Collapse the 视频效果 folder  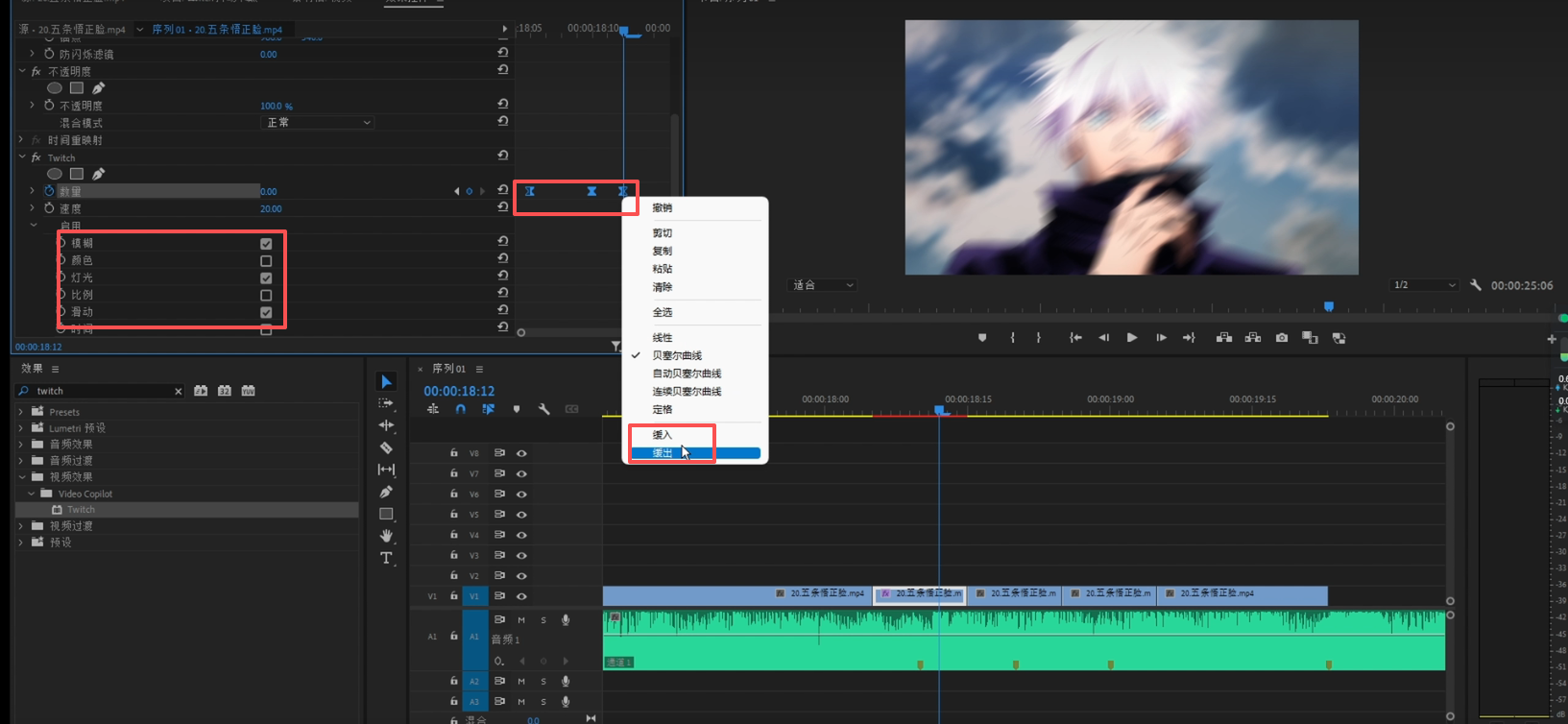click(21, 477)
